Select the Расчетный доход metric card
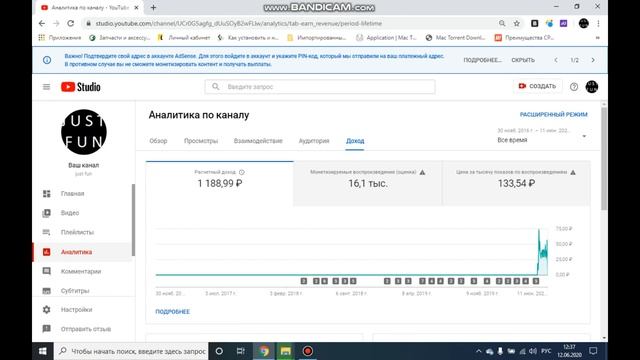Viewport: 640px width, 360px height. click(220, 183)
